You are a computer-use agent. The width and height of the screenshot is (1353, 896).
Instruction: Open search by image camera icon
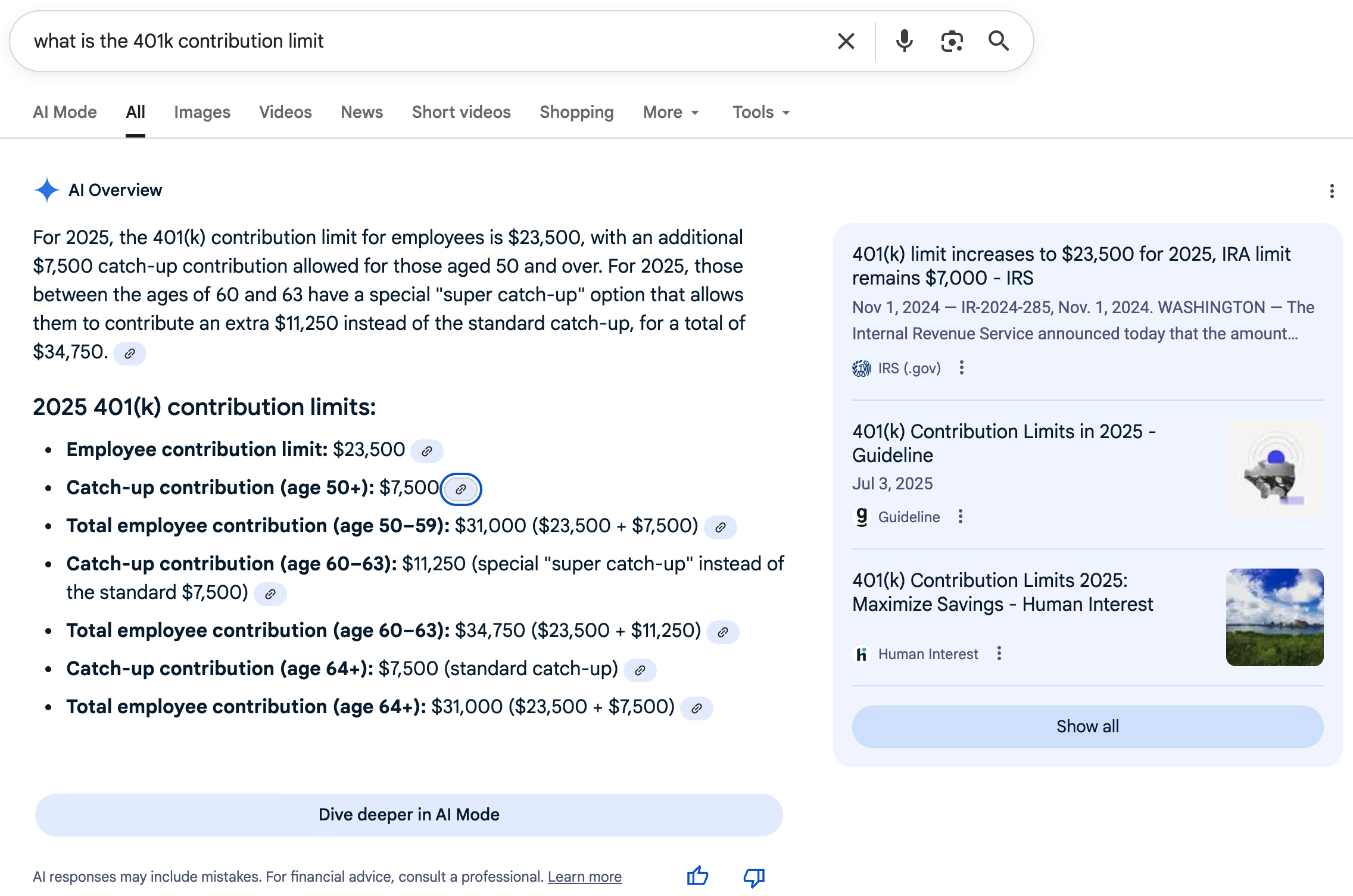tap(952, 41)
